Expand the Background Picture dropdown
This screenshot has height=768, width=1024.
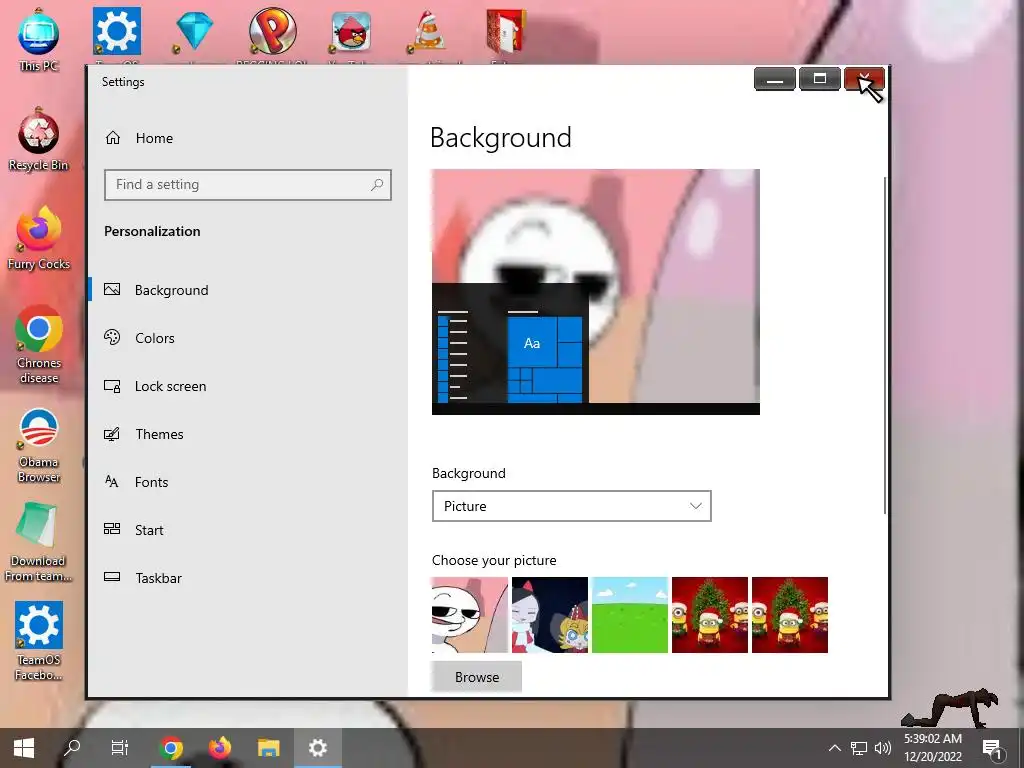571,506
